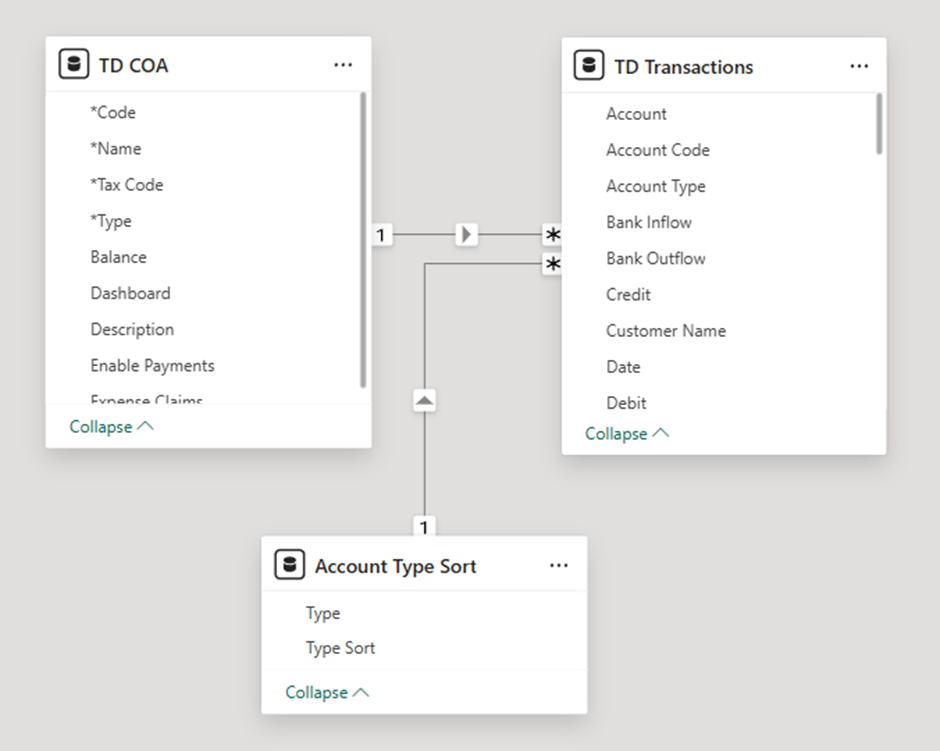940x751 pixels.
Task: Select the Customer Name field in TD Transactions
Action: coord(665,330)
